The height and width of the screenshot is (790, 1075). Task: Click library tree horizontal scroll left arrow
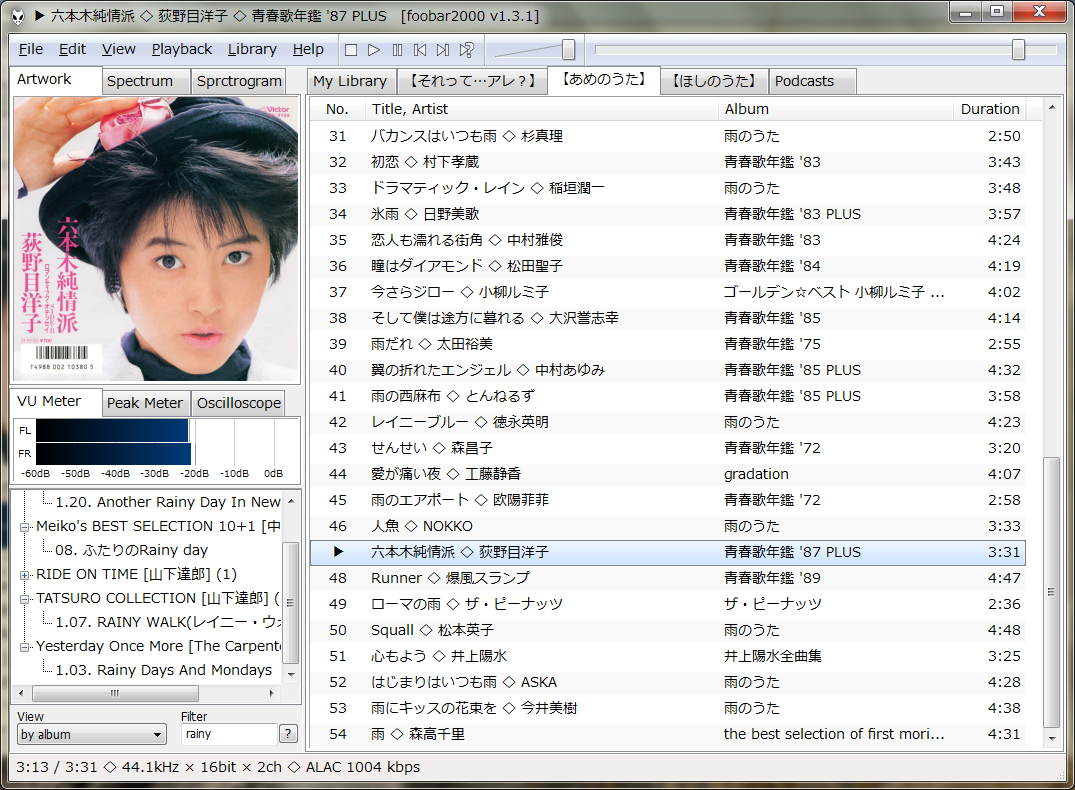[21, 693]
